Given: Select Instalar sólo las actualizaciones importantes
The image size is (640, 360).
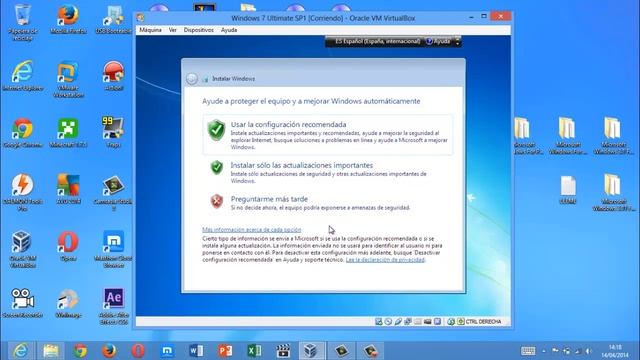Looking at the screenshot, I should 327,172.
